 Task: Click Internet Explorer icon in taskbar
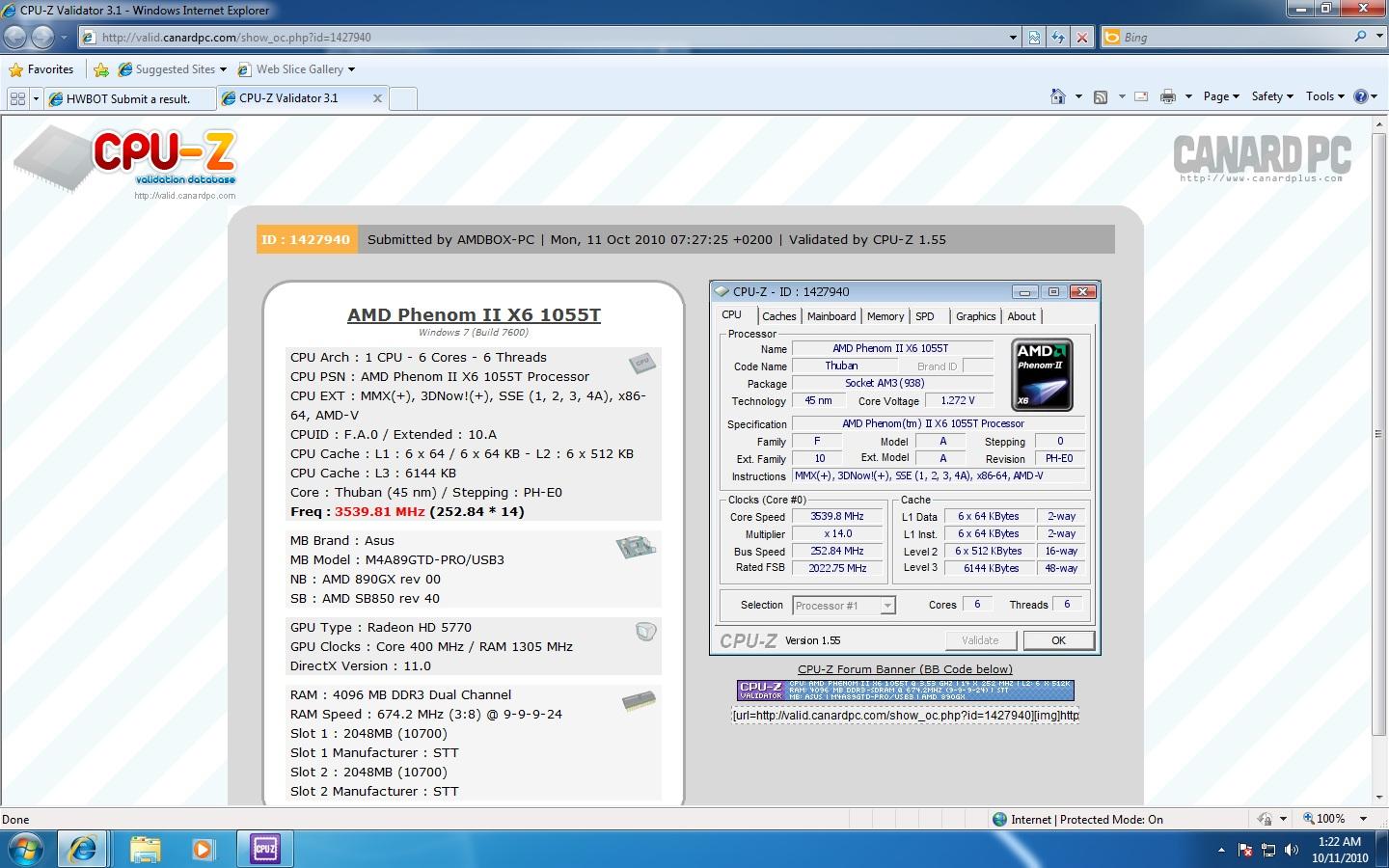coord(83,850)
